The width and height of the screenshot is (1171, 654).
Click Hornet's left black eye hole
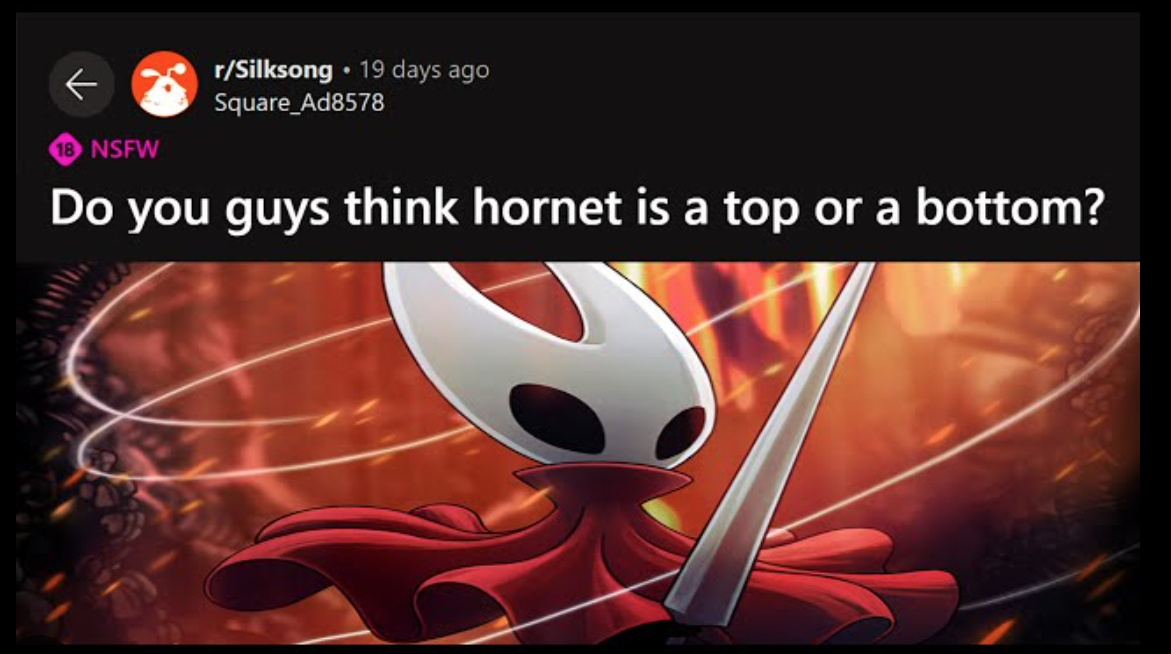point(556,420)
